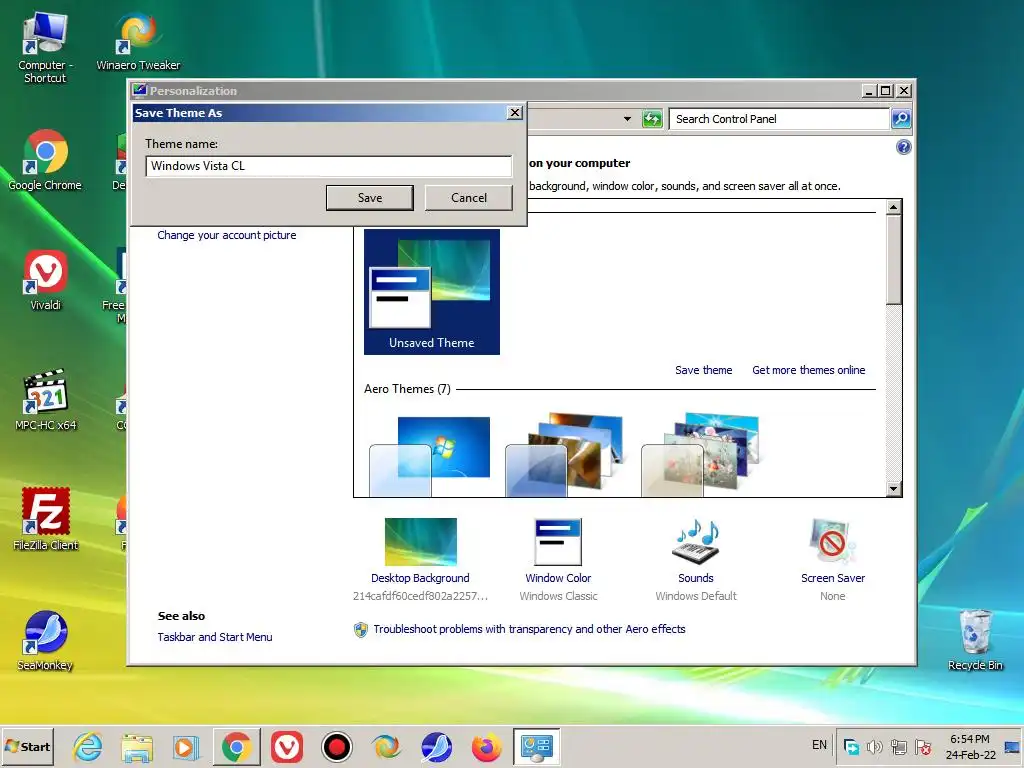Open the blue Help question icon
This screenshot has height=768, width=1024.
(x=903, y=147)
